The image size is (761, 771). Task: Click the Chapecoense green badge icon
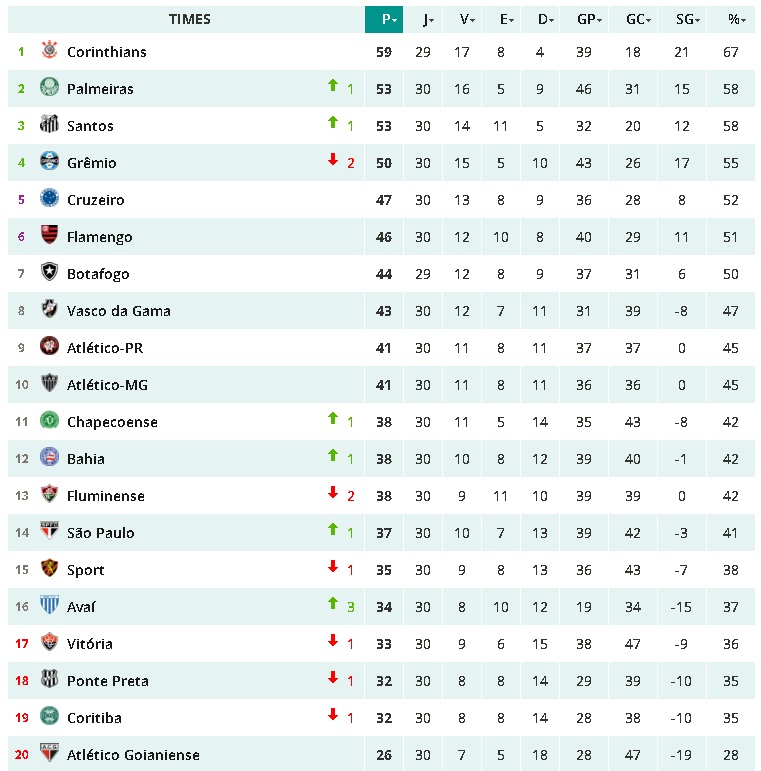[49, 421]
